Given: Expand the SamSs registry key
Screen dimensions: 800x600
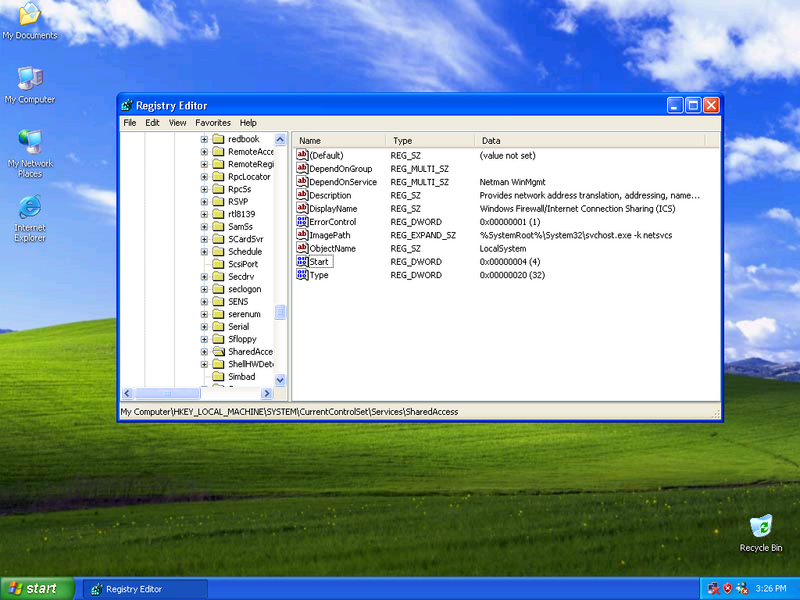Looking at the screenshot, I should 204,227.
